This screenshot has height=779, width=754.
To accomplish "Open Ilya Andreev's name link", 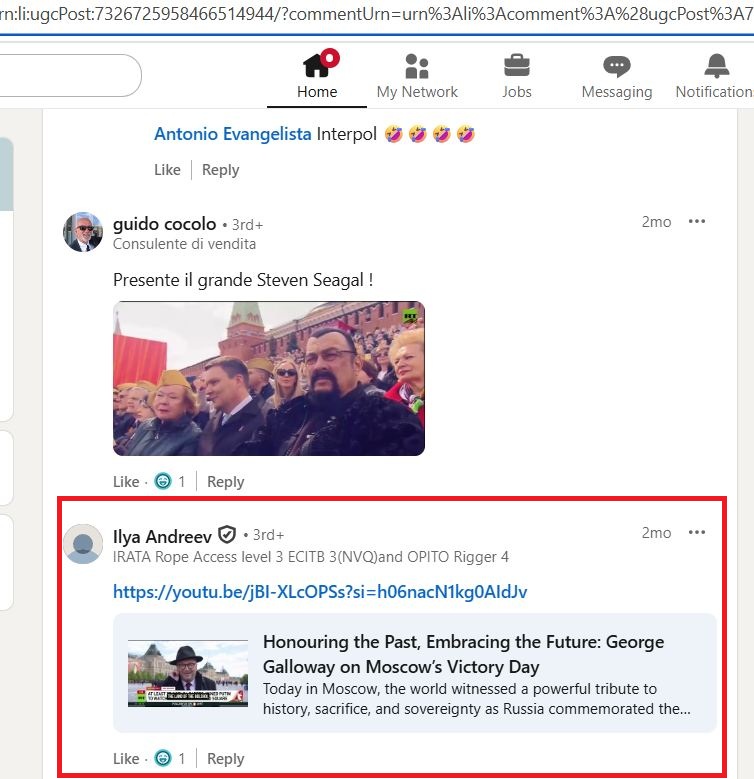I will click(x=162, y=537).
